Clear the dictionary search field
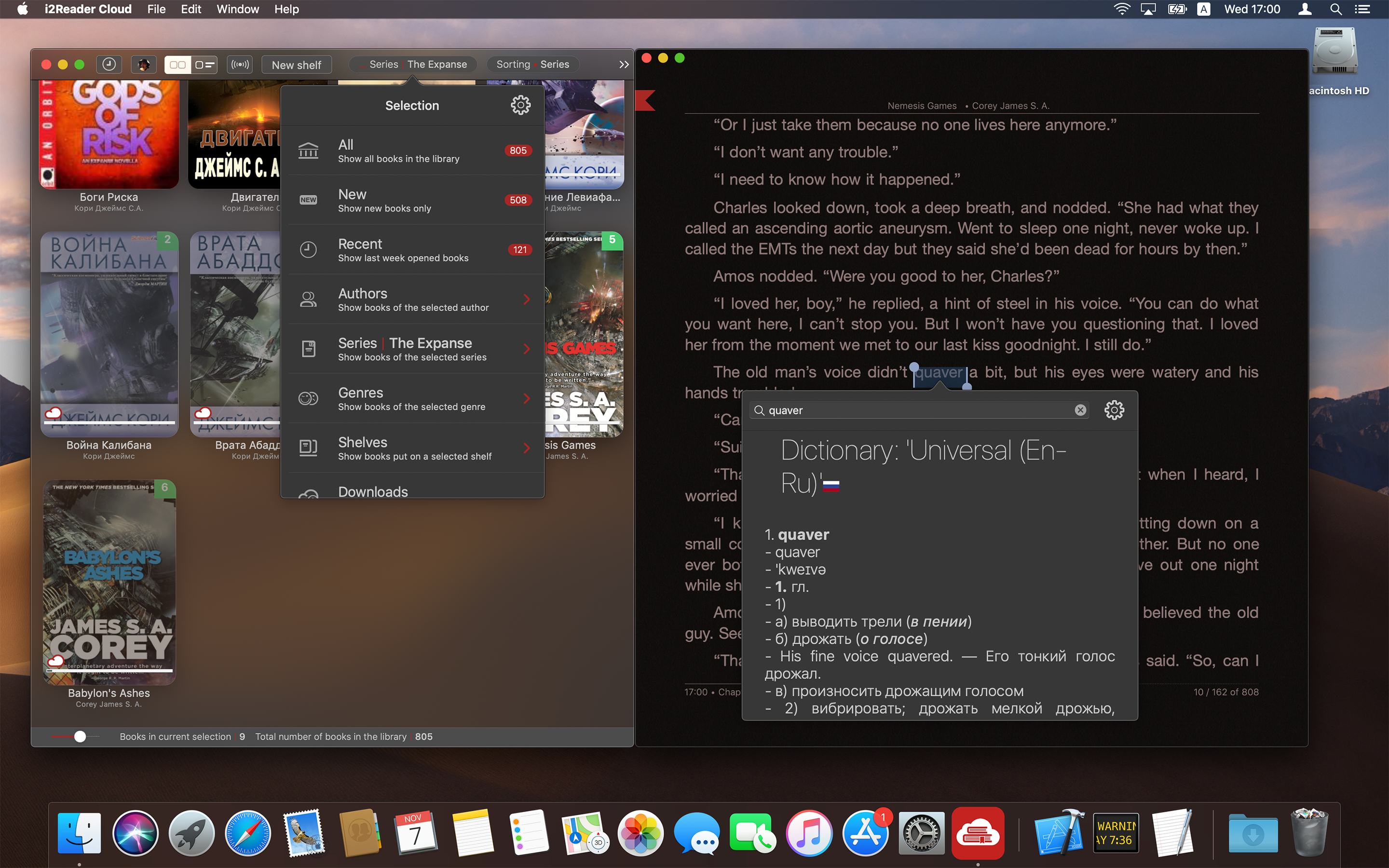 pos(1080,410)
